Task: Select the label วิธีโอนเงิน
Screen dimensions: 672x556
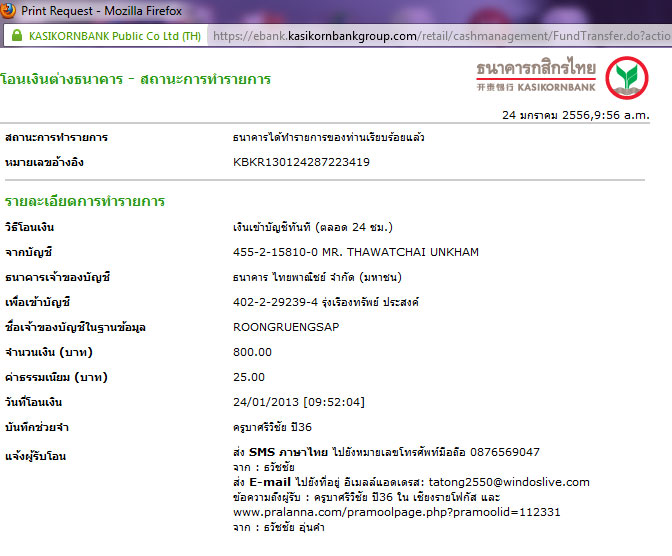Action: click(x=30, y=227)
